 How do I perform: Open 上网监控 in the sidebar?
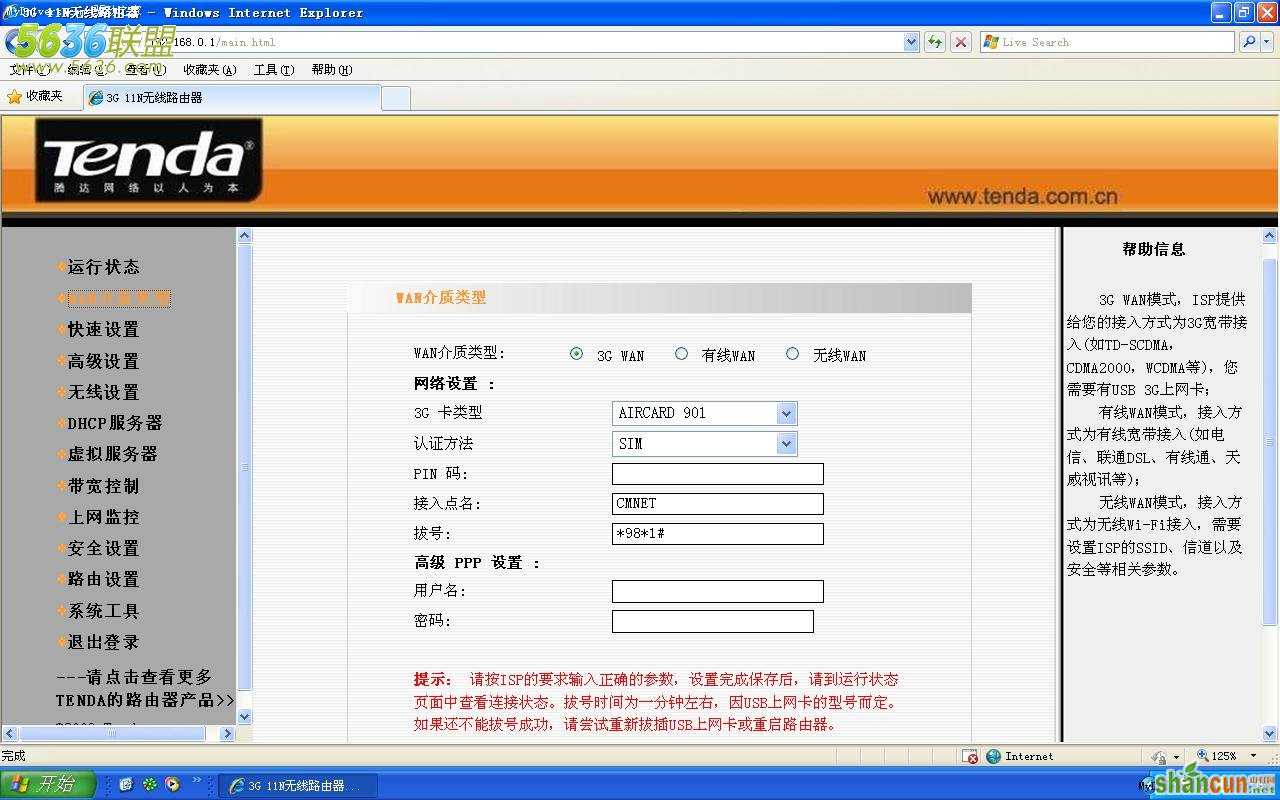[x=103, y=517]
